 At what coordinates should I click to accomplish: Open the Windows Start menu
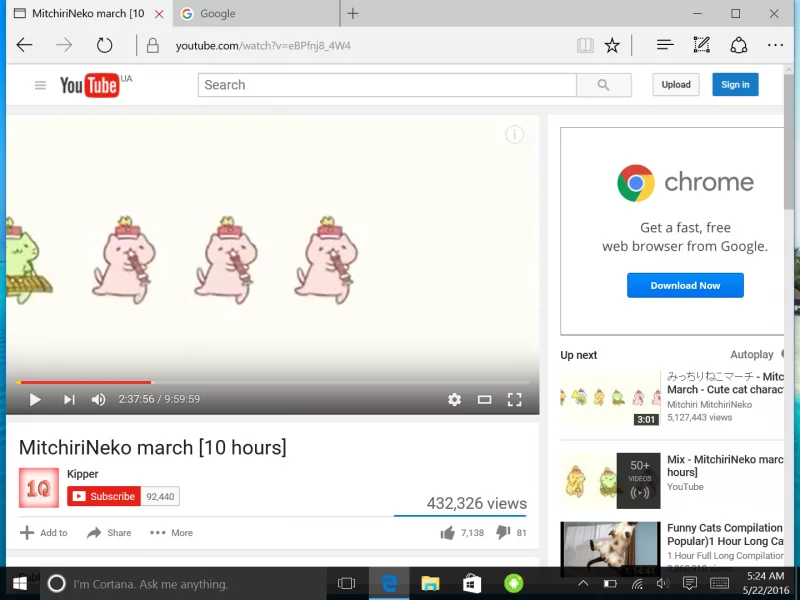[x=19, y=583]
